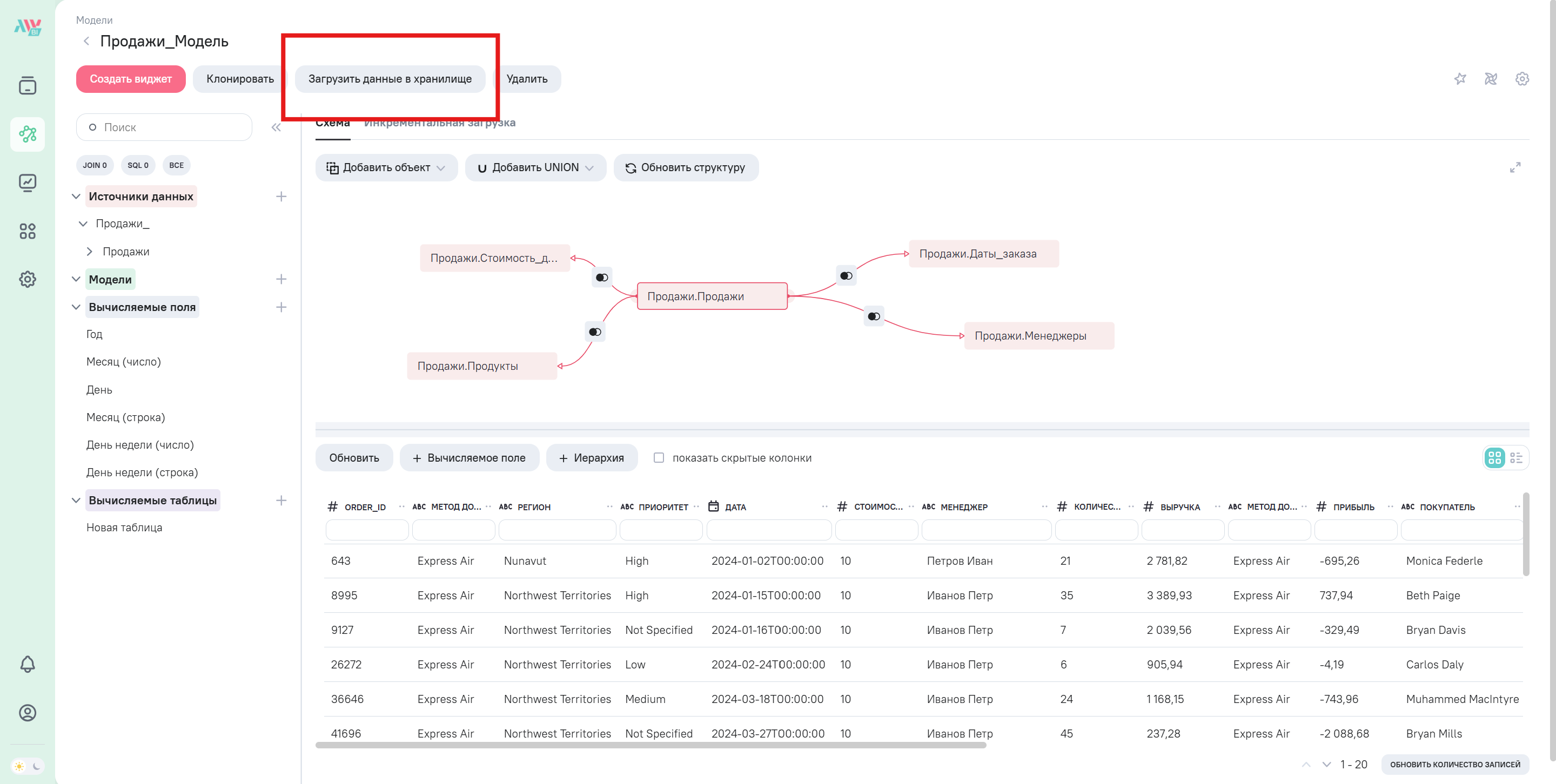This screenshot has width=1556, height=784.
Task: Check 'показать скрытые колонки' checkbox
Action: coord(659,458)
